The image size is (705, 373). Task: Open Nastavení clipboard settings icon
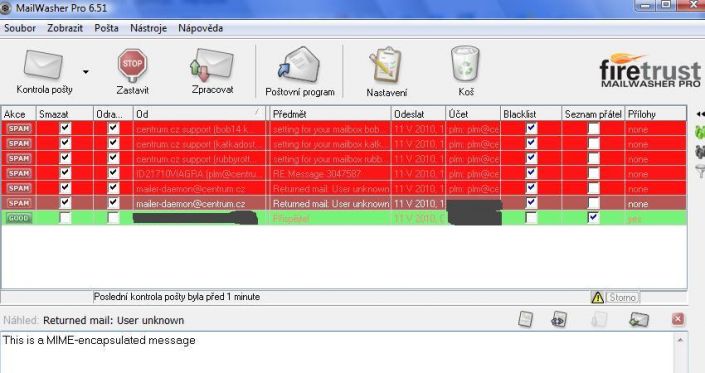385,66
